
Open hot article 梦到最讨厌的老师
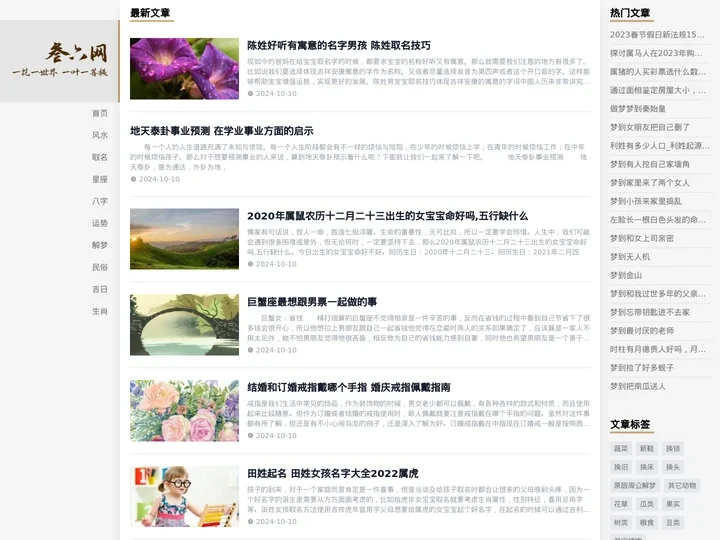pyautogui.click(x=641, y=330)
